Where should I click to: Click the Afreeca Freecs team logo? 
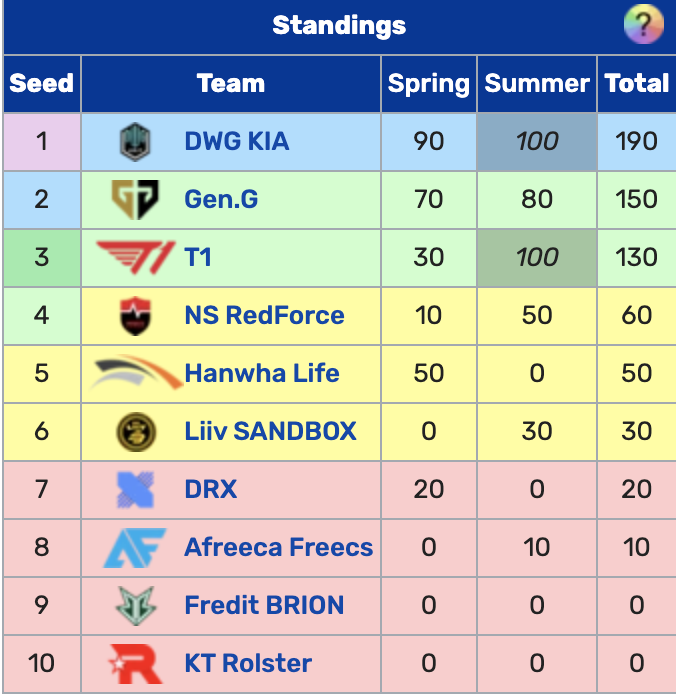134,548
